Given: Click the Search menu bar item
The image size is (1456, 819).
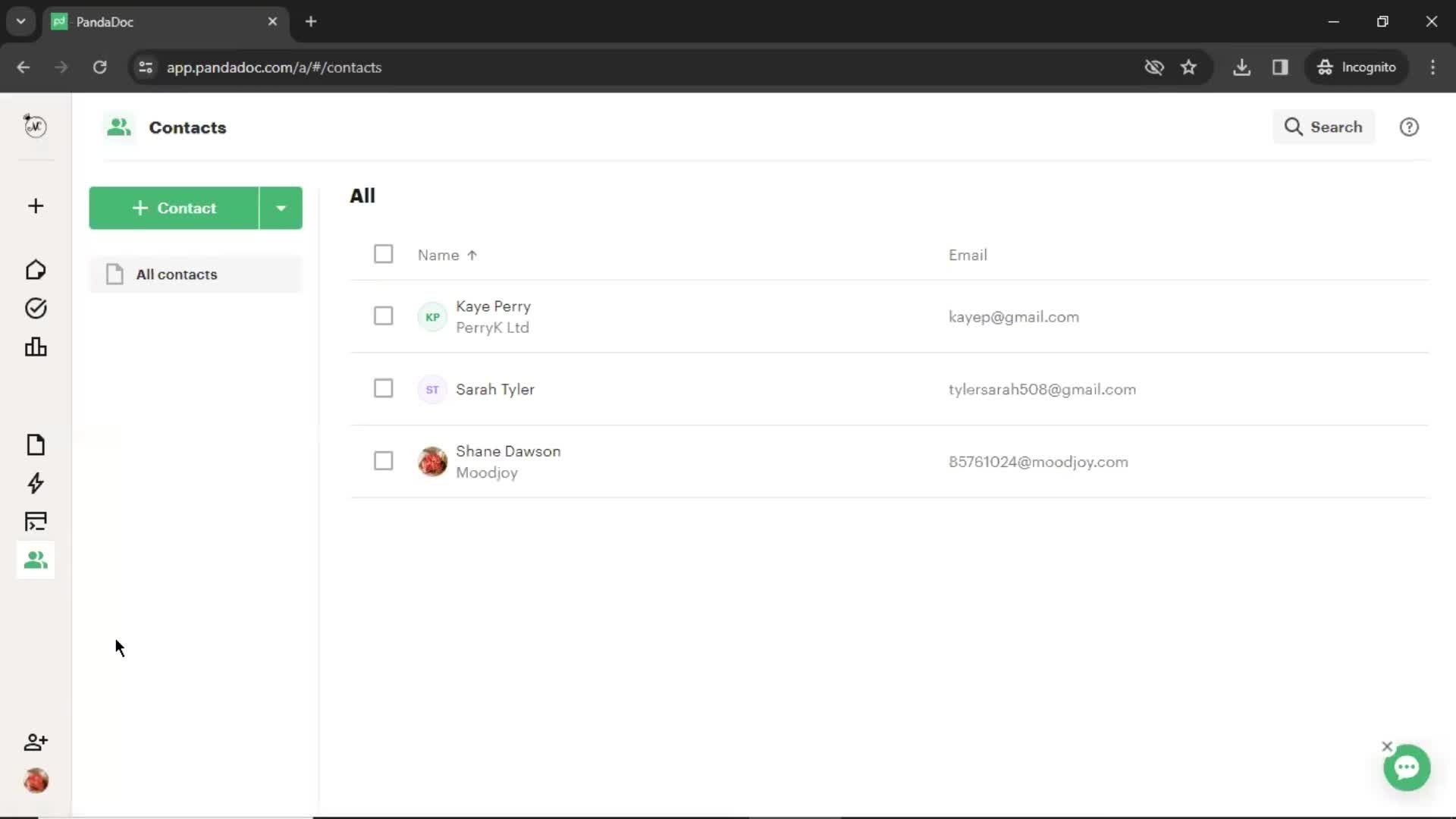Looking at the screenshot, I should pyautogui.click(x=1324, y=127).
